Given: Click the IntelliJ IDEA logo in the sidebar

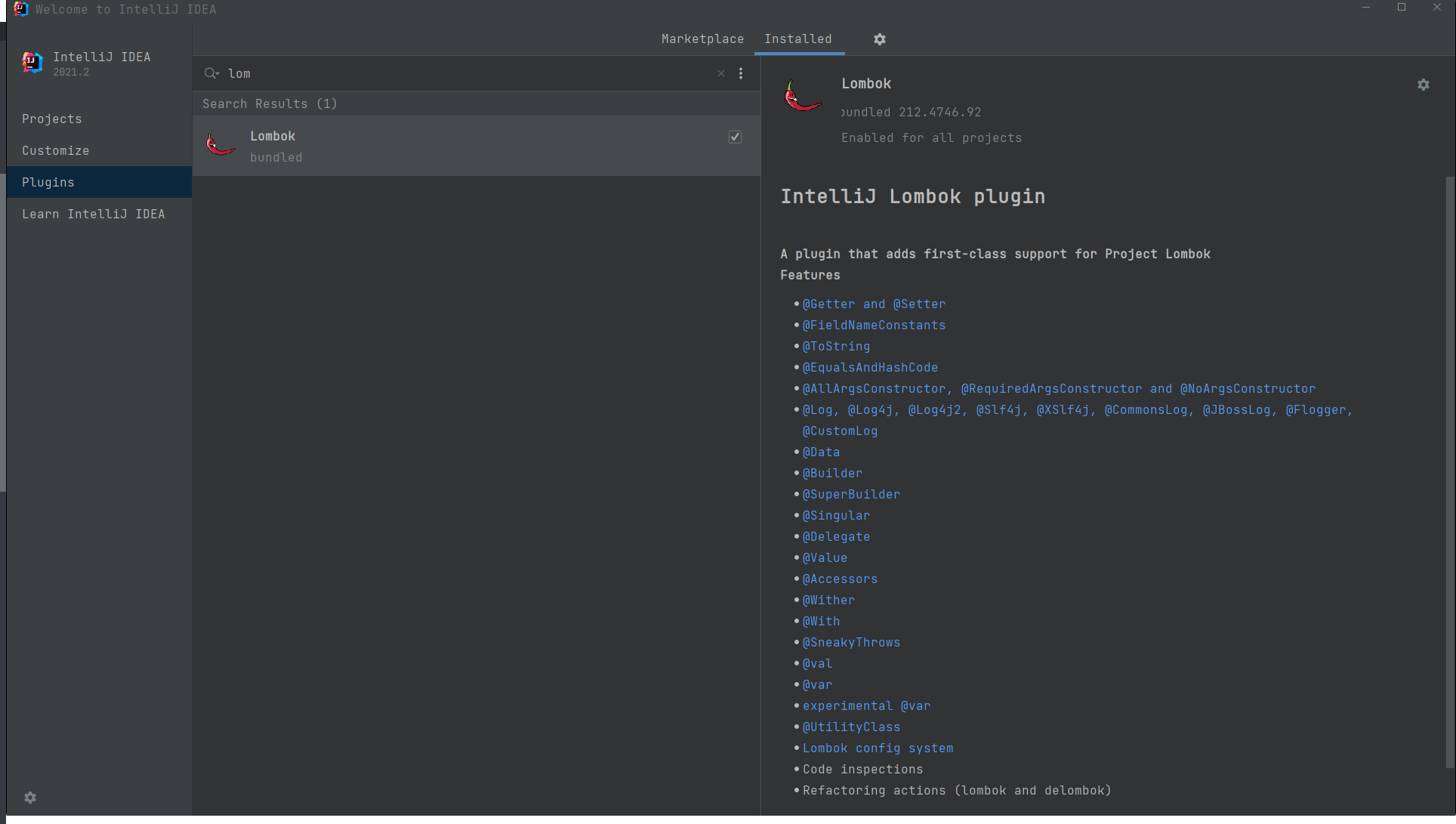Looking at the screenshot, I should pos(32,63).
